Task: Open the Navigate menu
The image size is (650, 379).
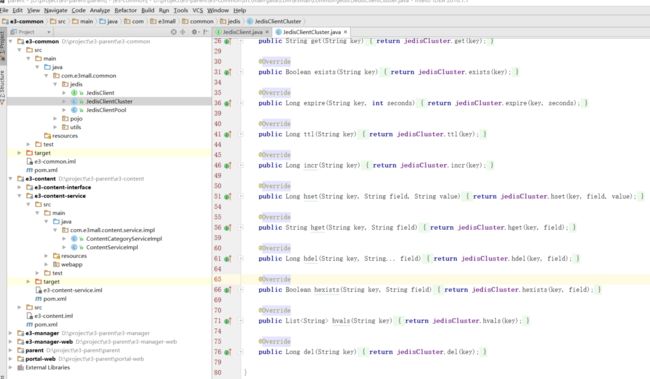Action: (x=56, y=10)
